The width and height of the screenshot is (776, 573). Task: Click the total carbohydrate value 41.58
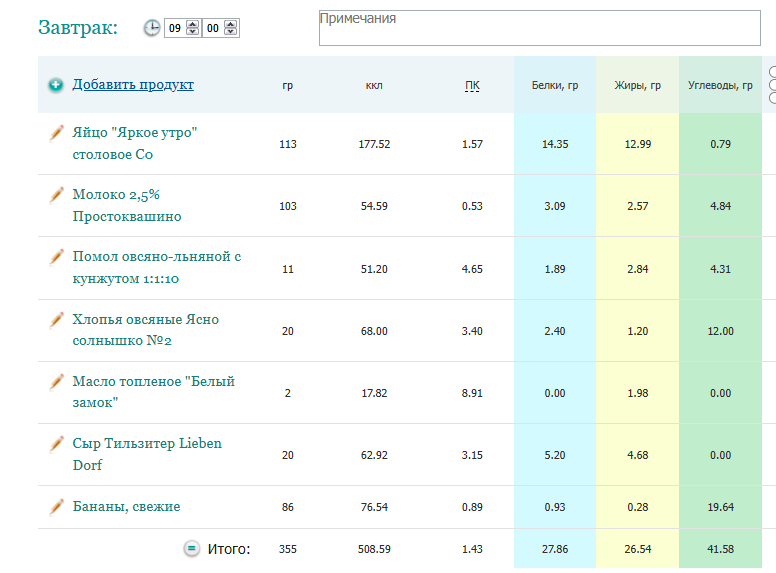(720, 549)
